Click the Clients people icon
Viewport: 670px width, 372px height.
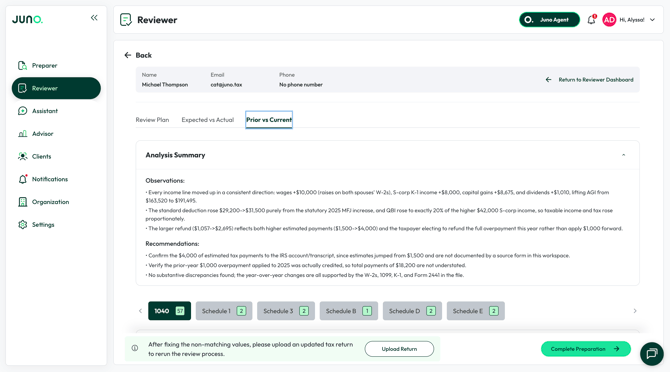point(22,156)
